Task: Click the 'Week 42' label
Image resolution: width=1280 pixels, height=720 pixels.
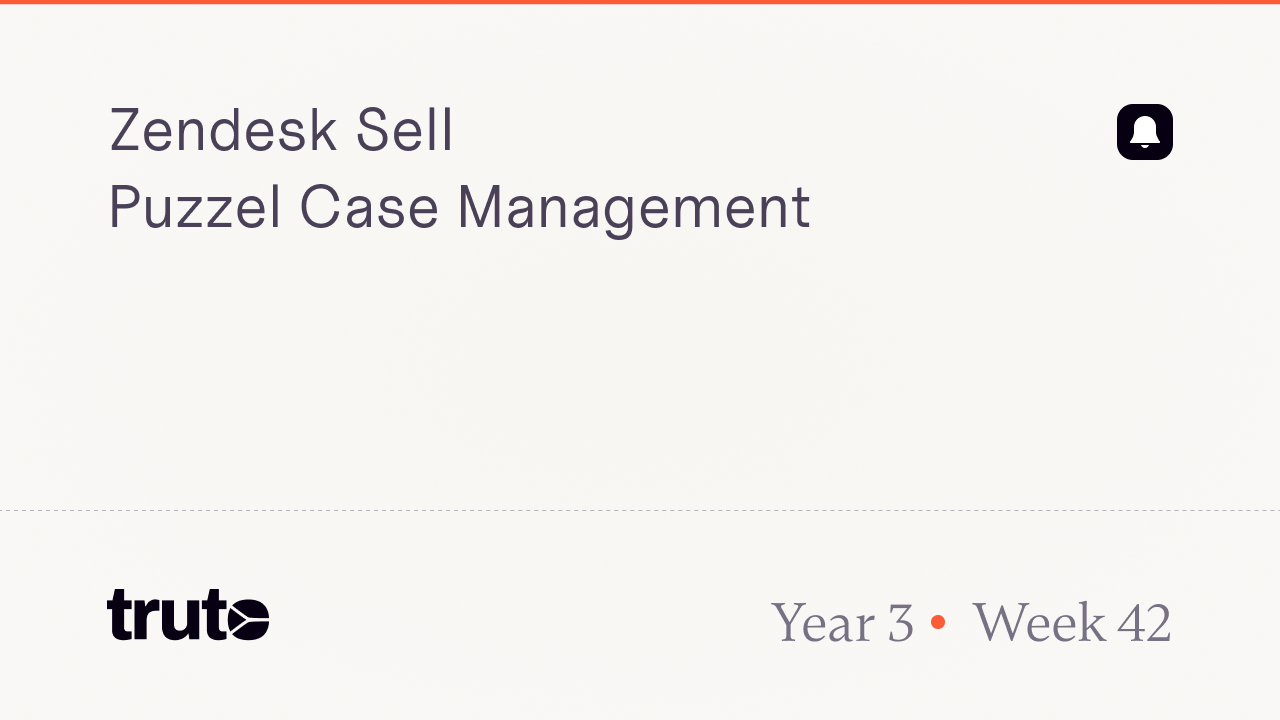Action: [1071, 622]
